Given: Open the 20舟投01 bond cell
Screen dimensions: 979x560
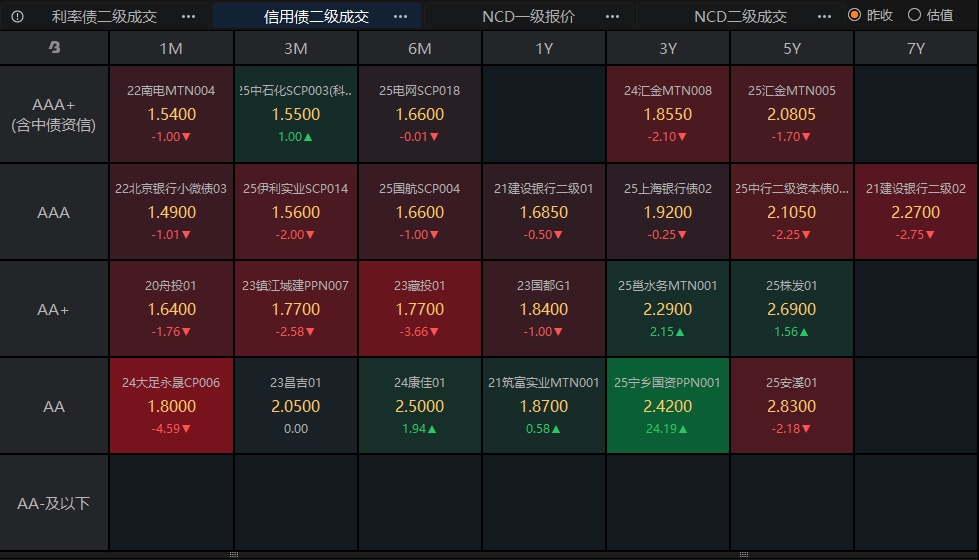Looking at the screenshot, I should click(171, 309).
